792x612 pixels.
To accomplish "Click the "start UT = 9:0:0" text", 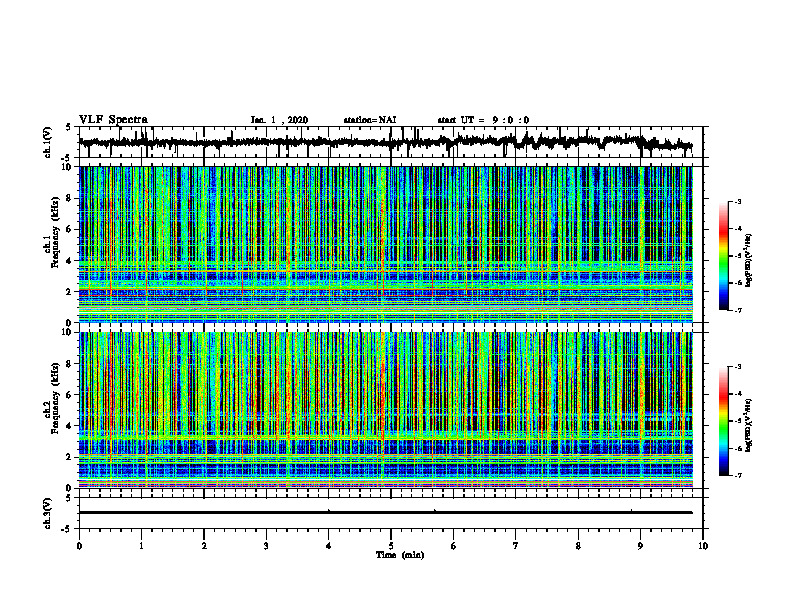I will (x=483, y=120).
